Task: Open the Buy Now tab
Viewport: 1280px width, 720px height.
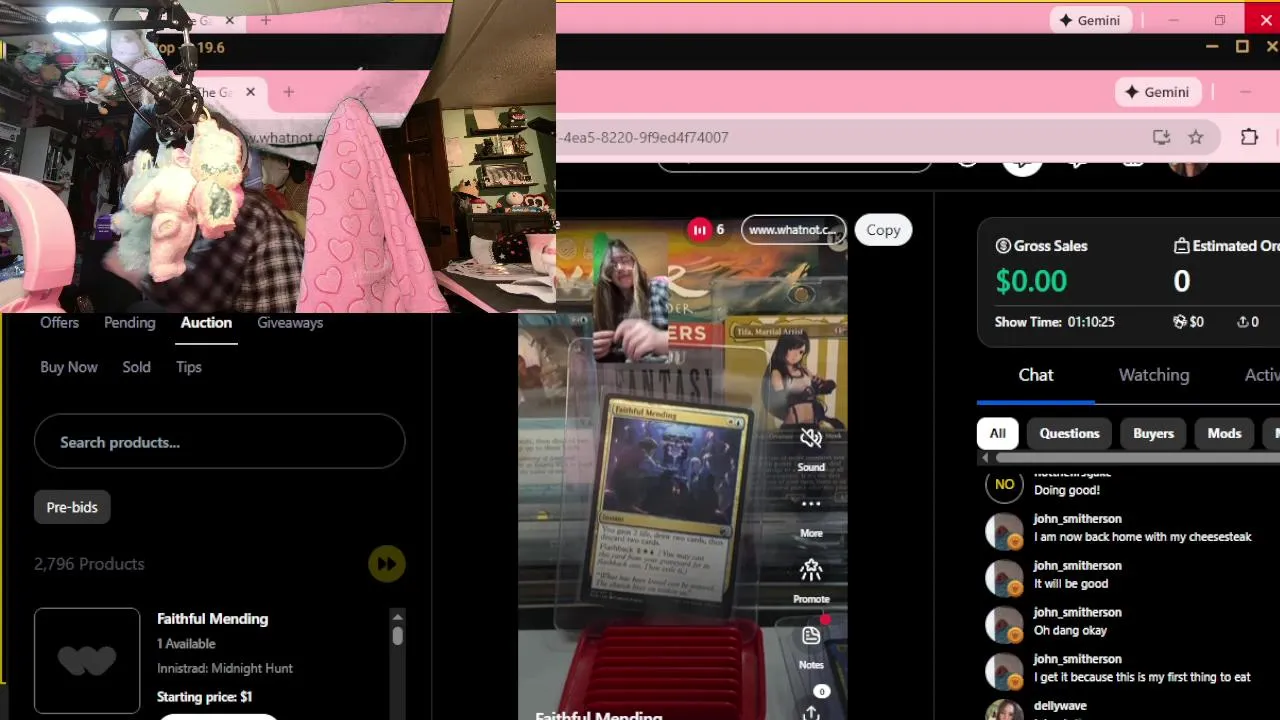Action: click(69, 367)
